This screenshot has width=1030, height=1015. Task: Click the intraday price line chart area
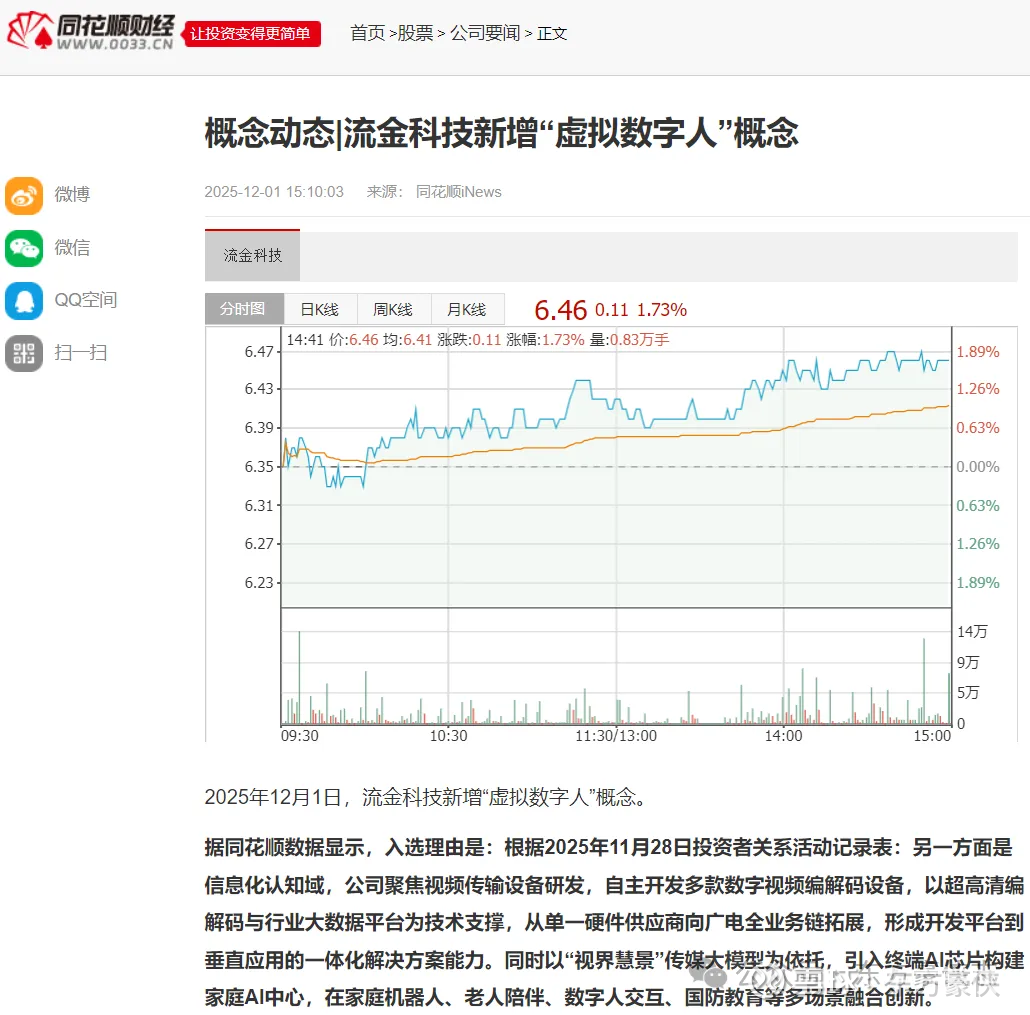(x=616, y=467)
